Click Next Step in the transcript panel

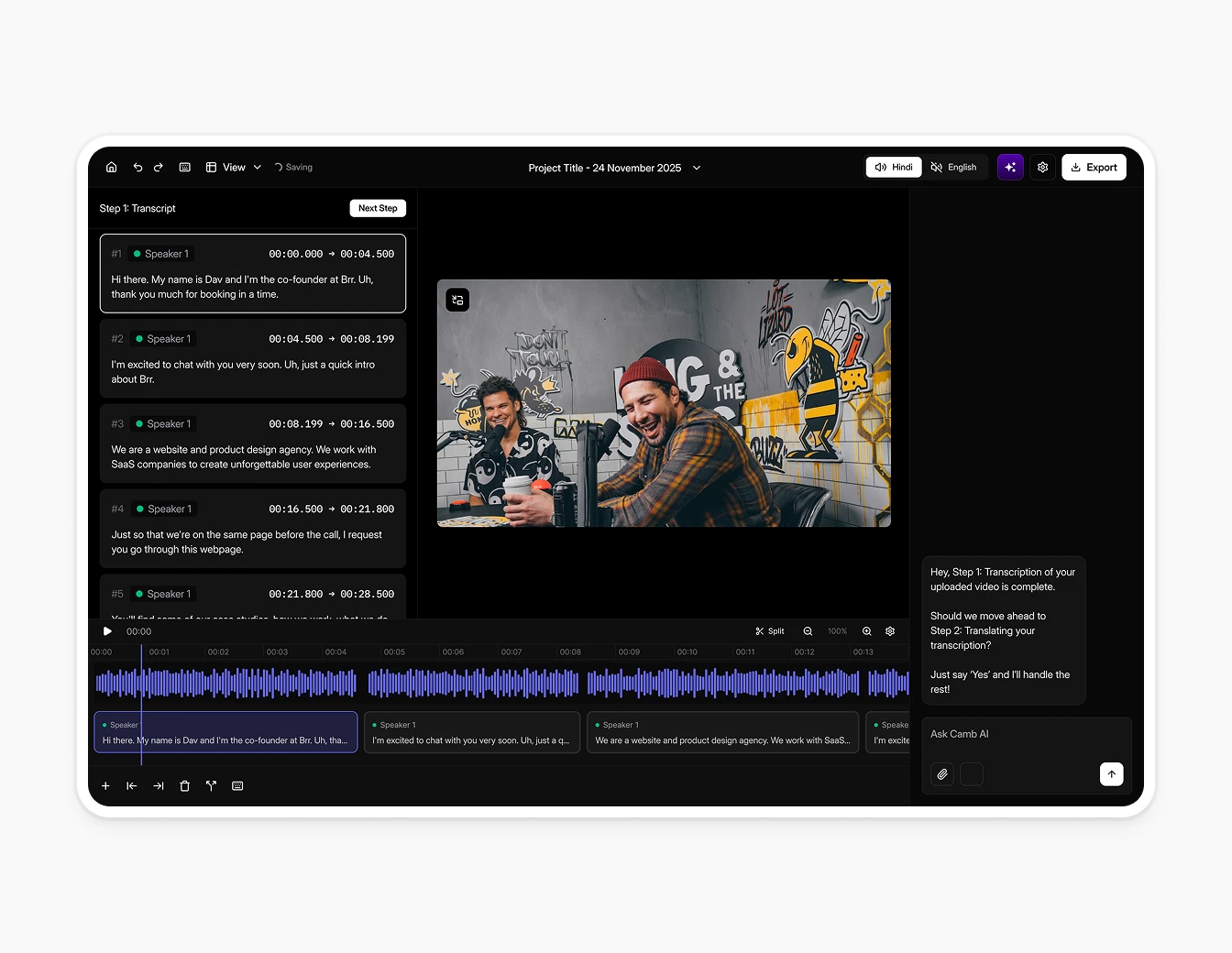click(x=377, y=208)
